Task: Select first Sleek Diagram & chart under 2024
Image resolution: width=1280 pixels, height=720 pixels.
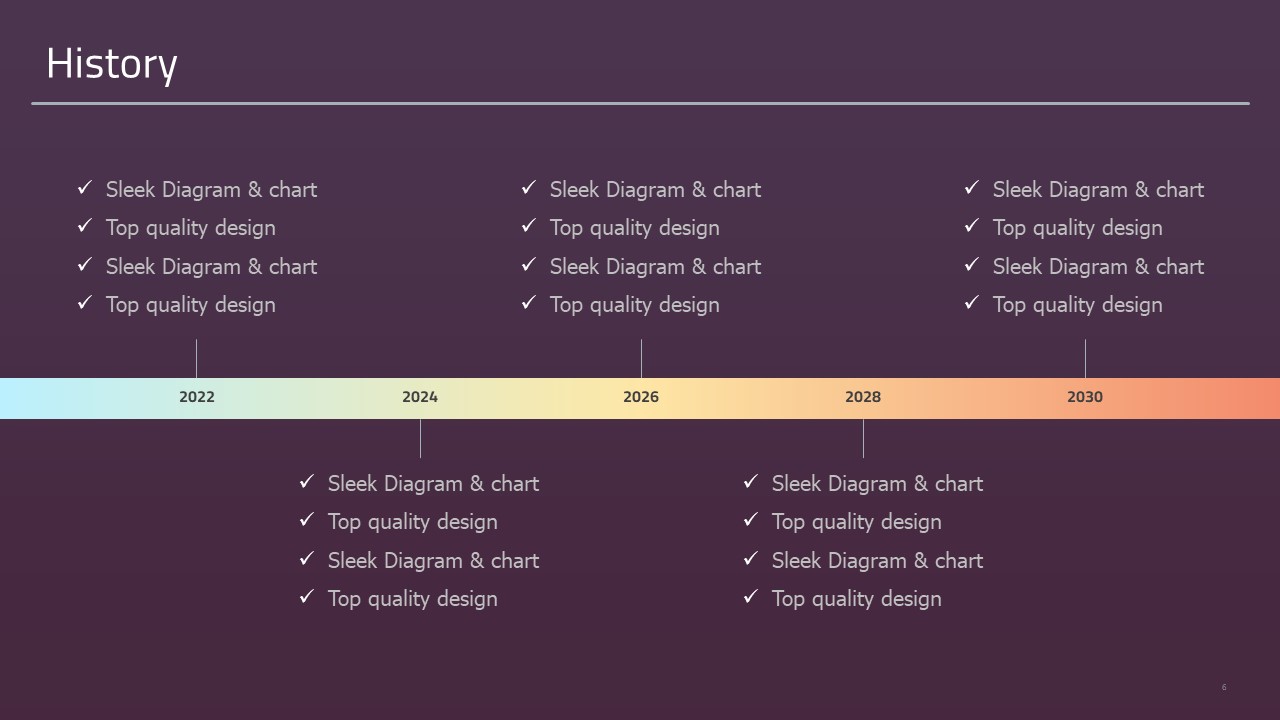Action: [433, 484]
